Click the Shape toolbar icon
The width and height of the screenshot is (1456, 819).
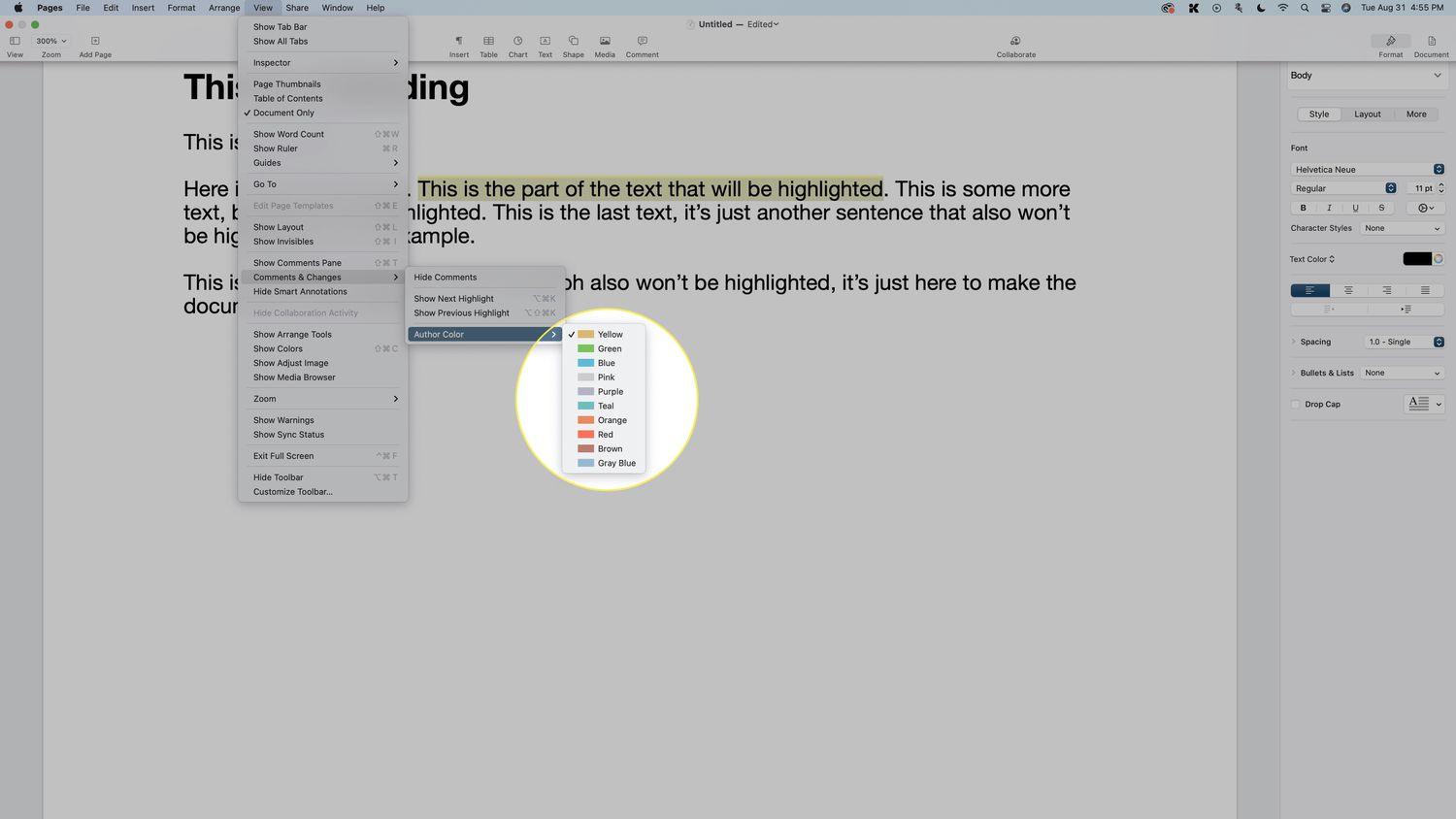573,42
